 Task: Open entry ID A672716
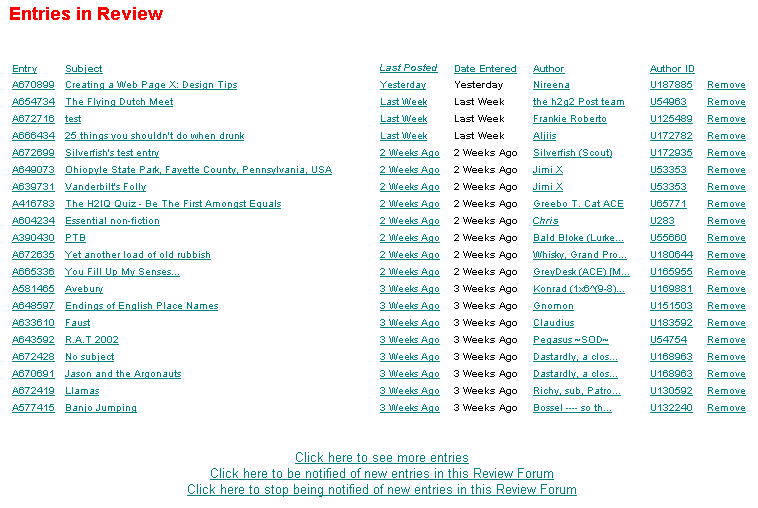tap(33, 119)
